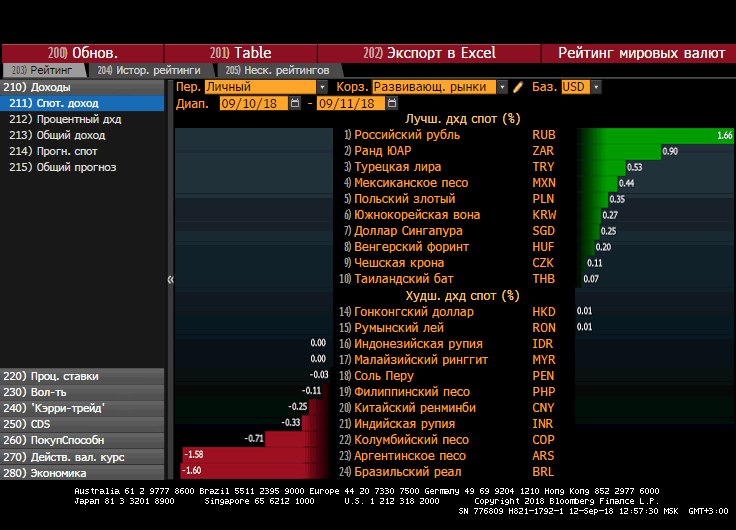This screenshot has height=530, width=736.
Task: Click the red BRL bar showing -1.60
Action: pos(256,471)
